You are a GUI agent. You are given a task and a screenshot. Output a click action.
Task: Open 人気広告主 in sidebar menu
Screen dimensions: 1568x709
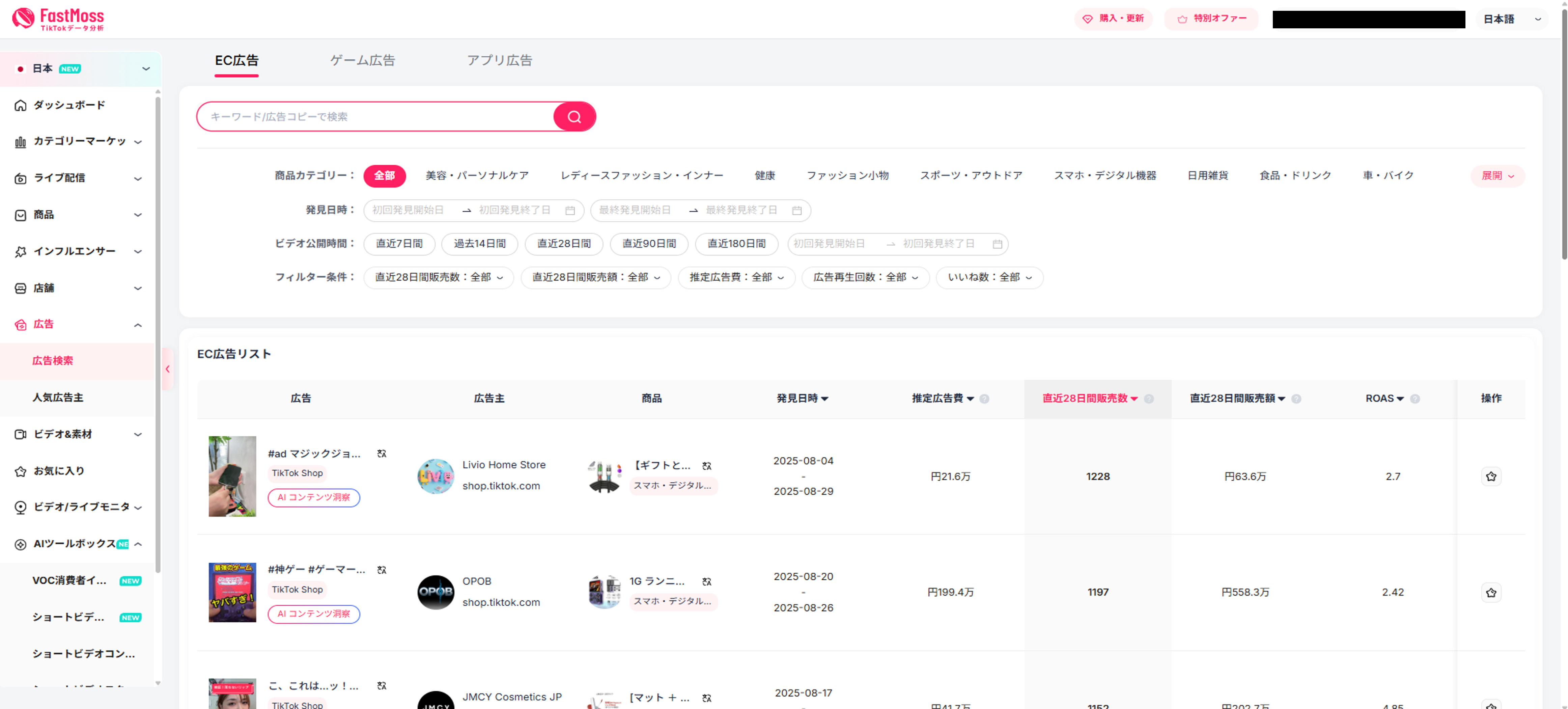77,398
